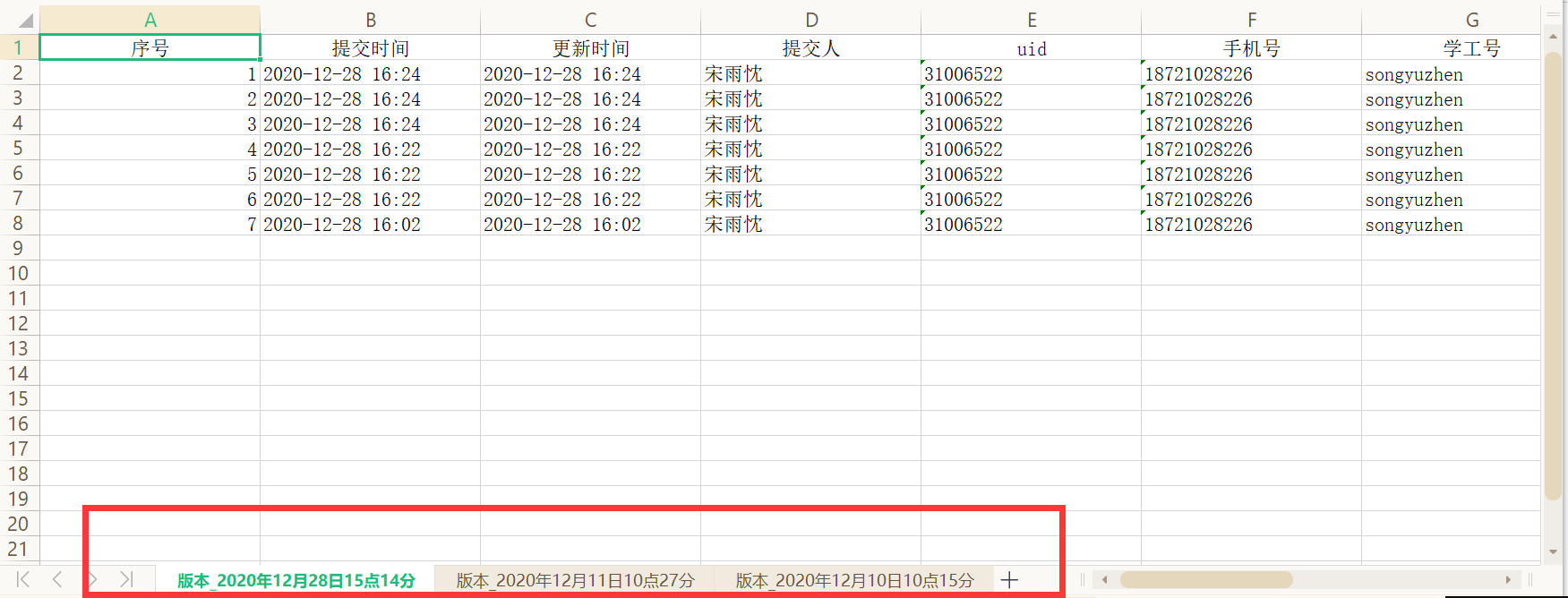
Task: Jump to the last sheet tab arrow
Action: [x=126, y=579]
